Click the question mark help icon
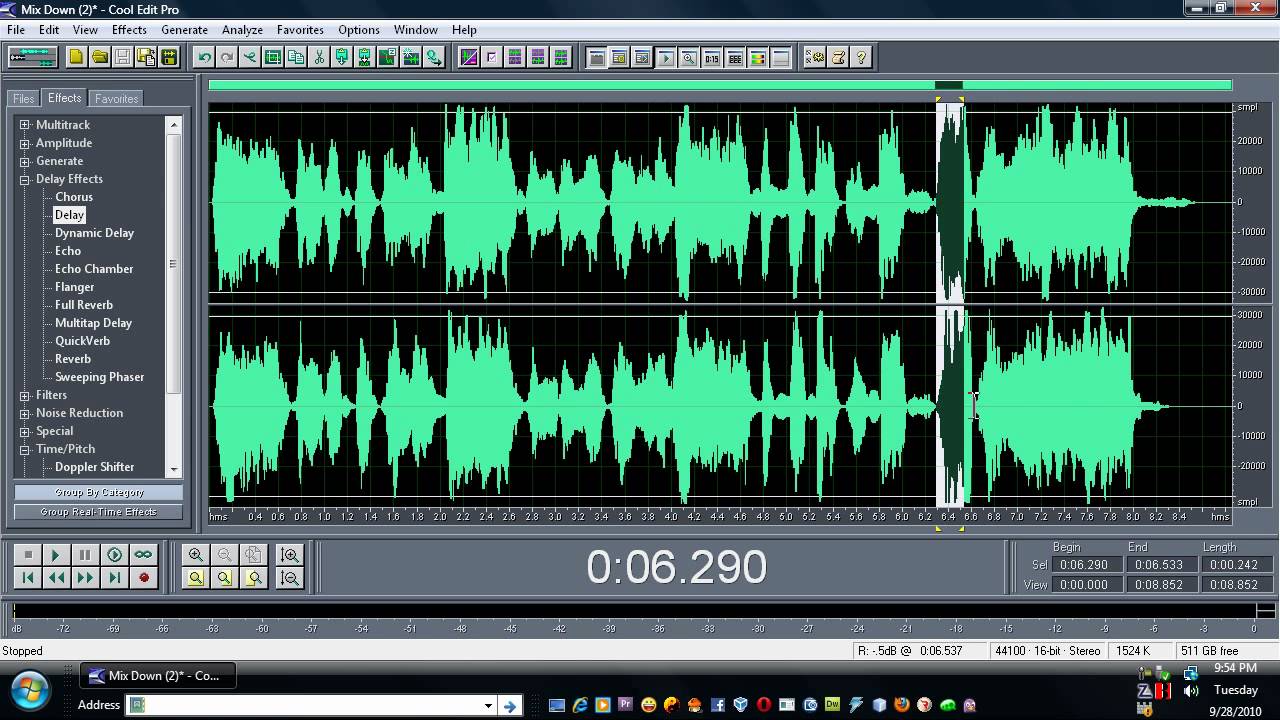 pos(861,57)
